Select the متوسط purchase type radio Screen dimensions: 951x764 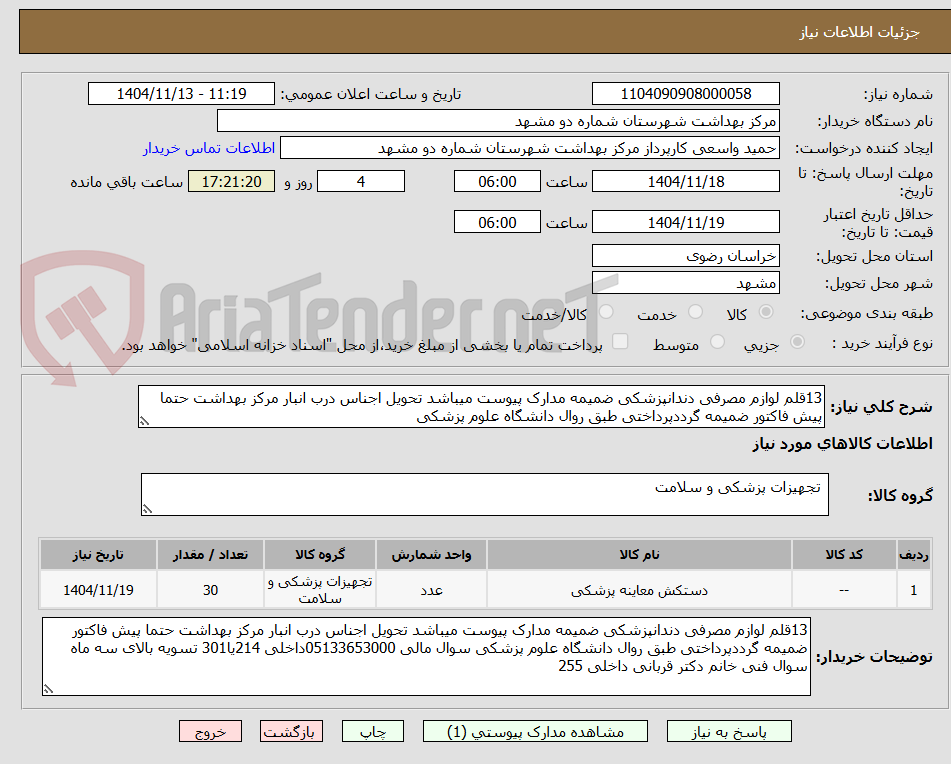coord(717,342)
